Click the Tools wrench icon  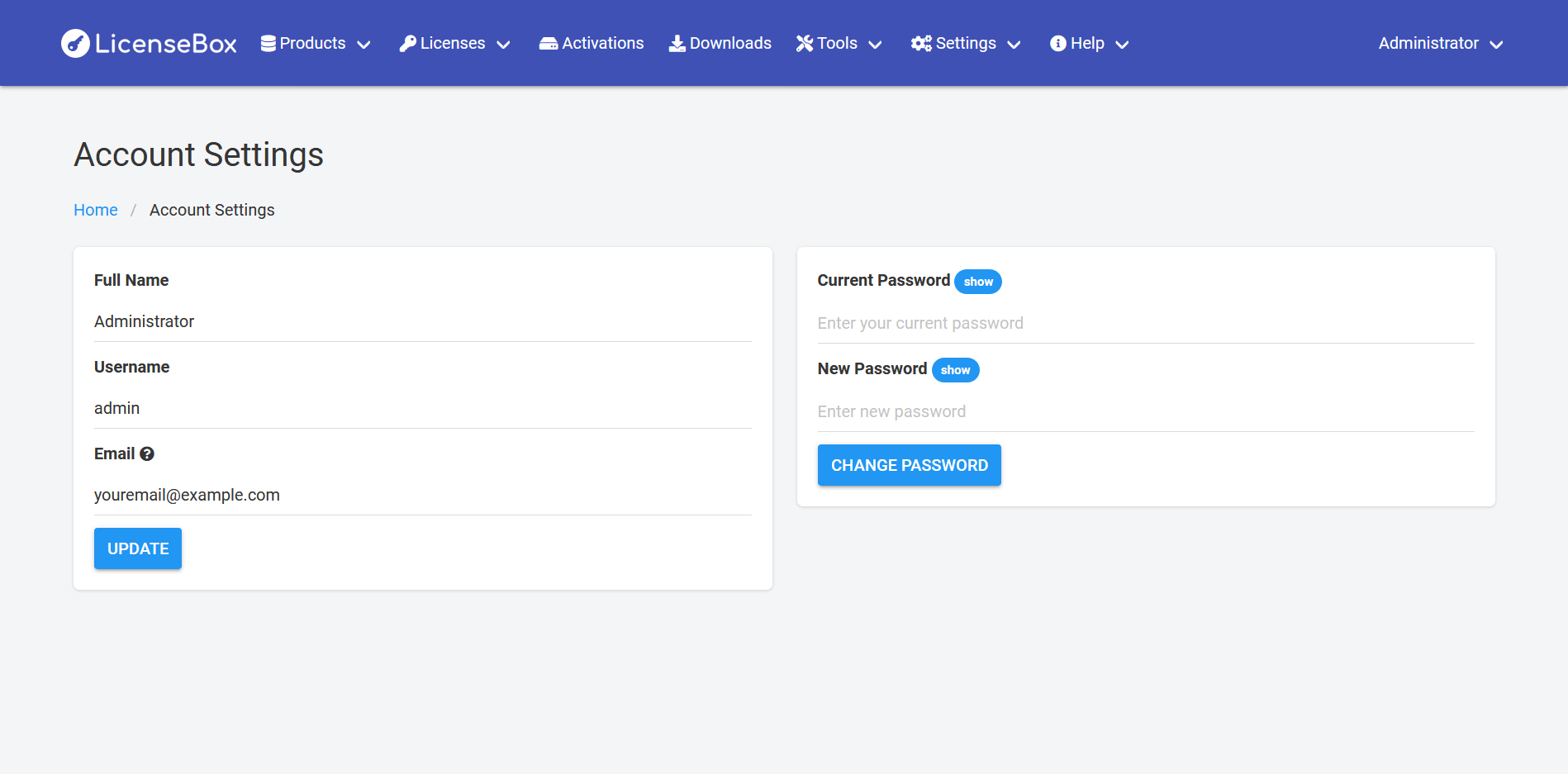[805, 44]
